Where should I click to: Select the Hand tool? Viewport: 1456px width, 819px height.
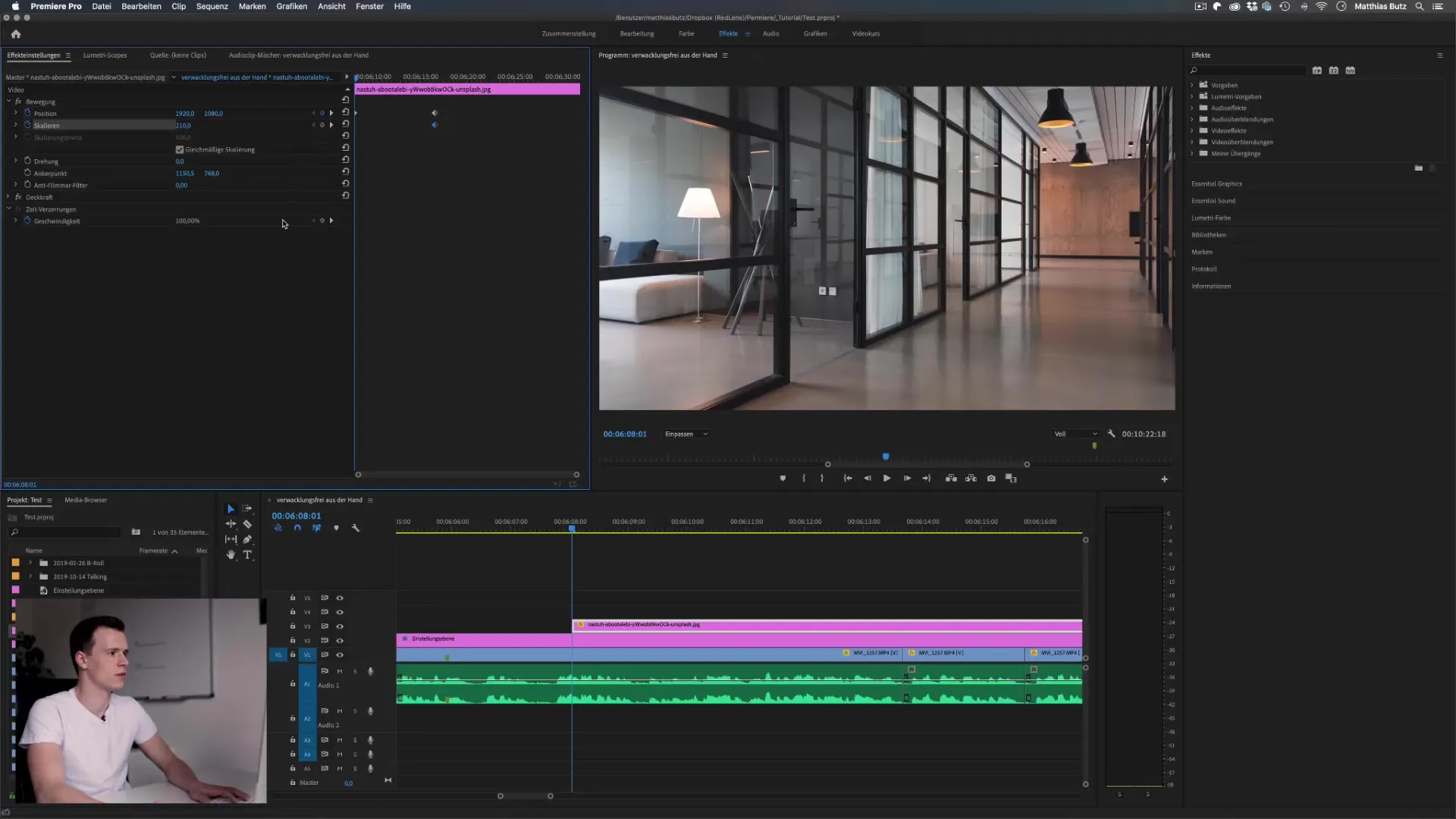[231, 555]
